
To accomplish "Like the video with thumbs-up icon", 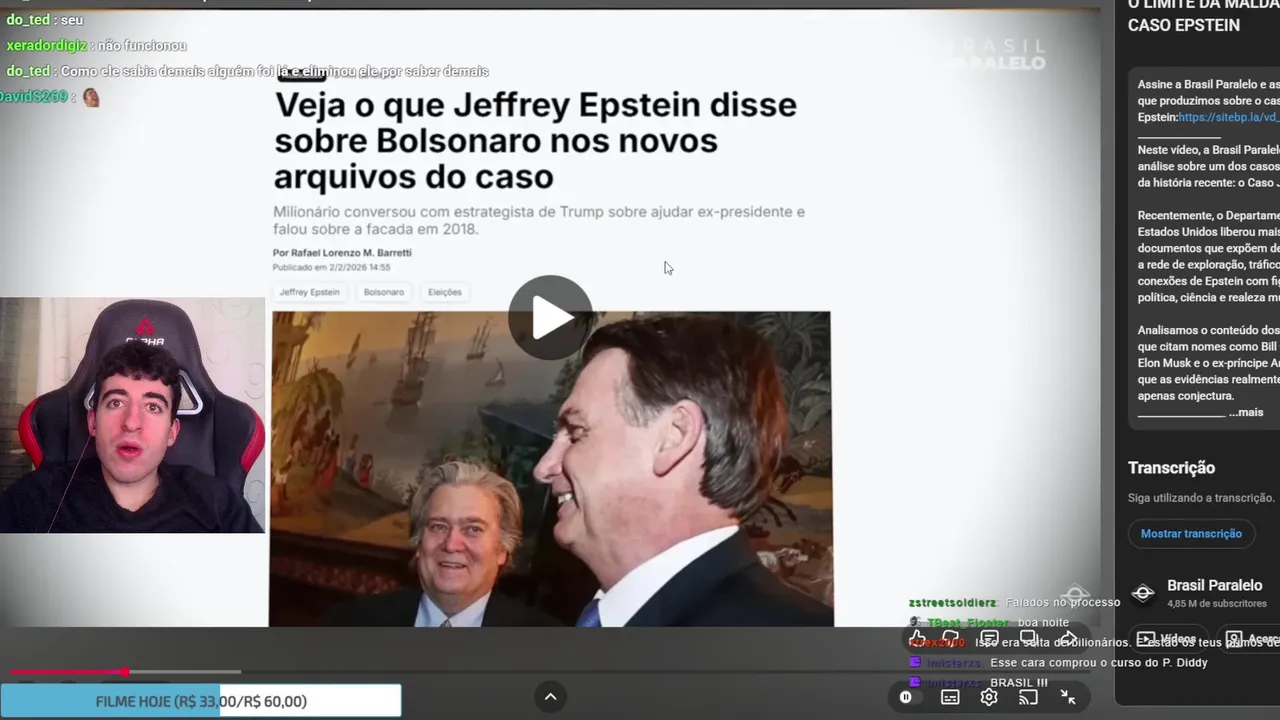I will (x=917, y=638).
